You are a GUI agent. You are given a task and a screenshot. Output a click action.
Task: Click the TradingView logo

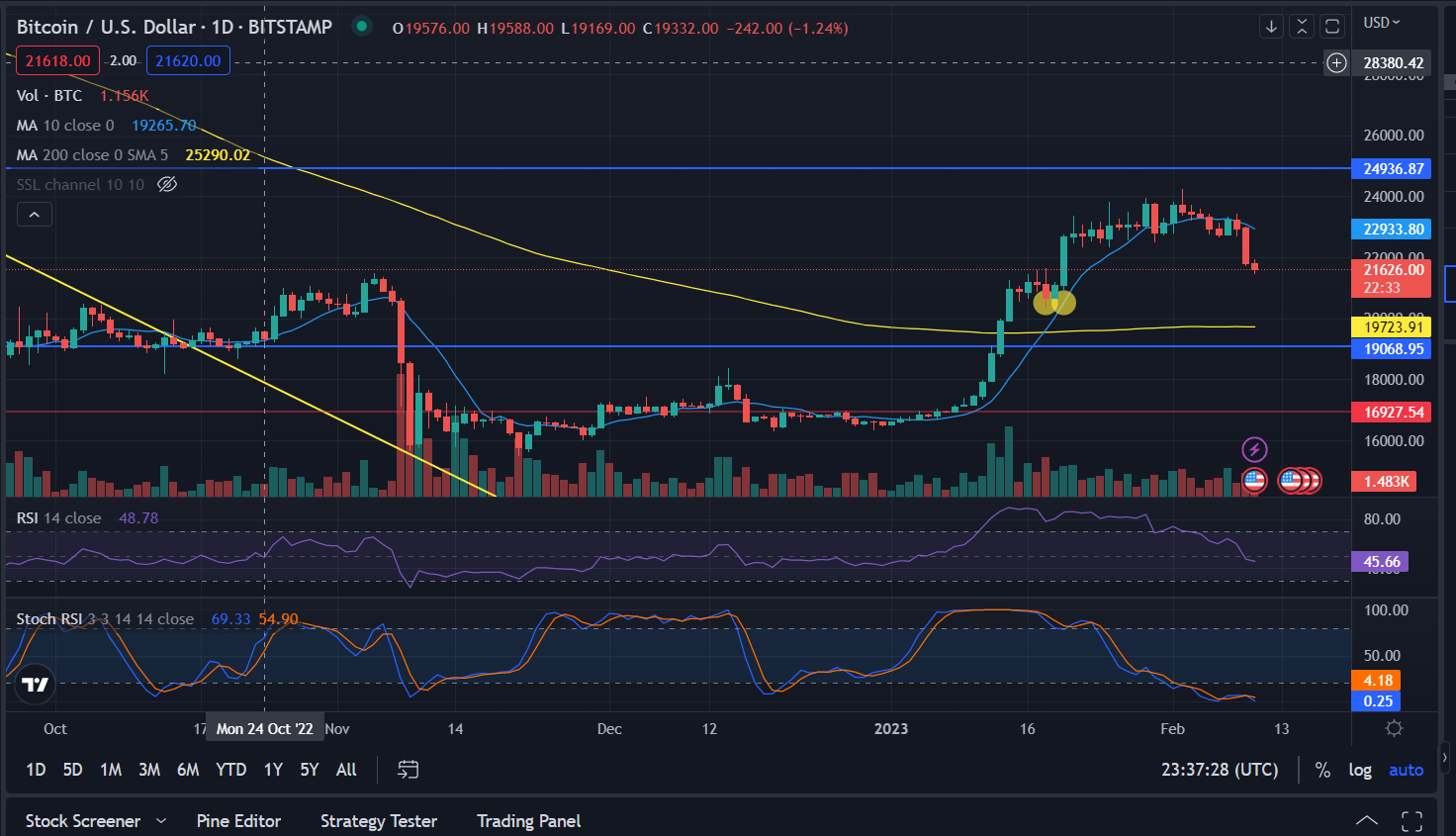35,685
